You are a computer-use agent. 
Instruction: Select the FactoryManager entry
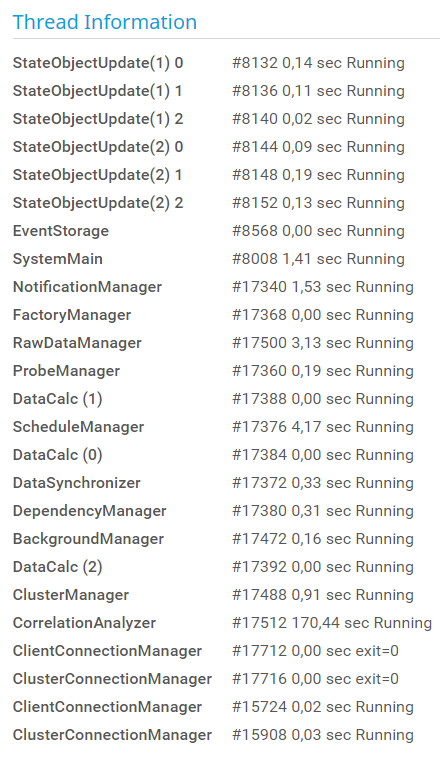[x=72, y=315]
